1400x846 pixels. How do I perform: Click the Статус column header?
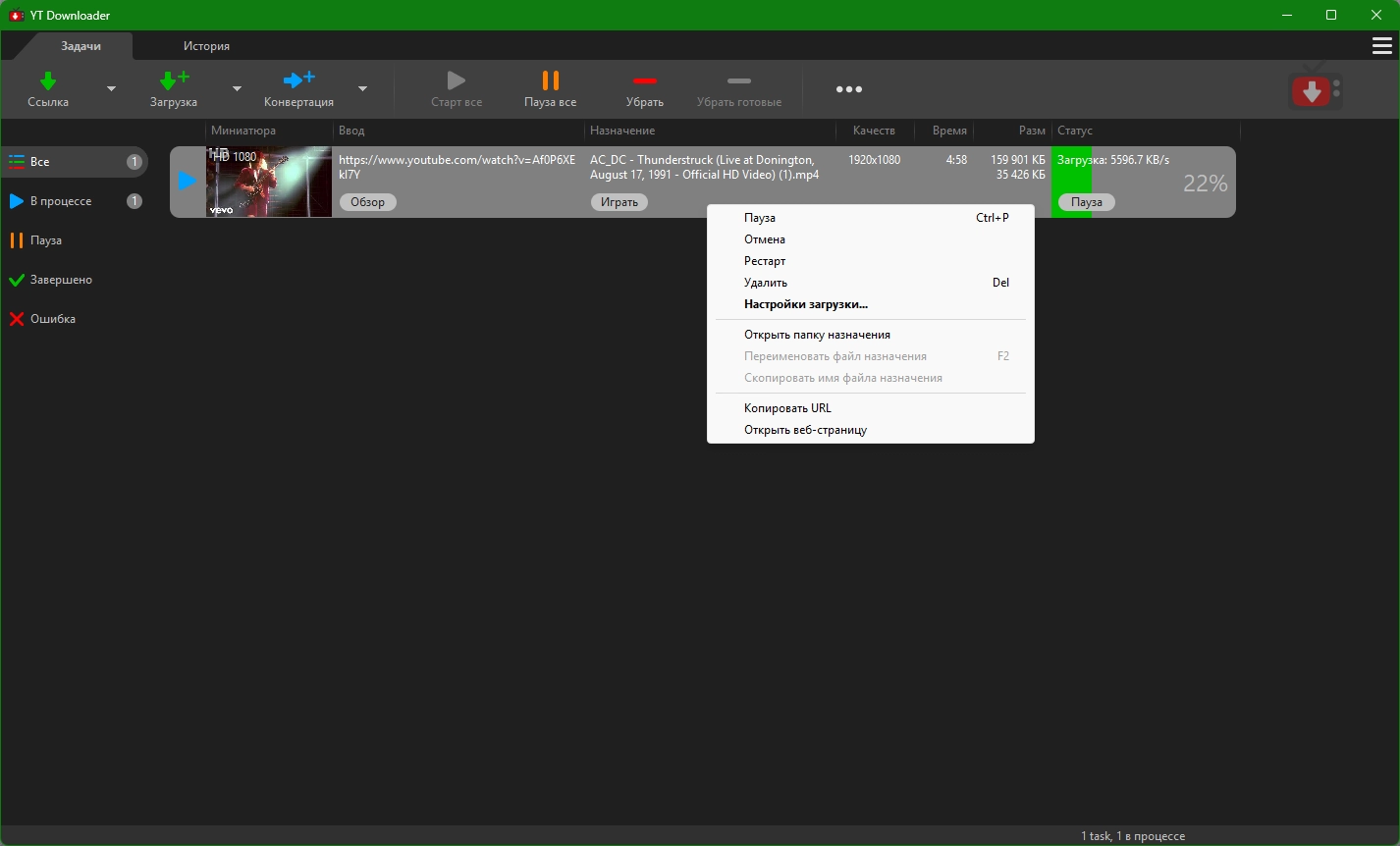[1075, 131]
